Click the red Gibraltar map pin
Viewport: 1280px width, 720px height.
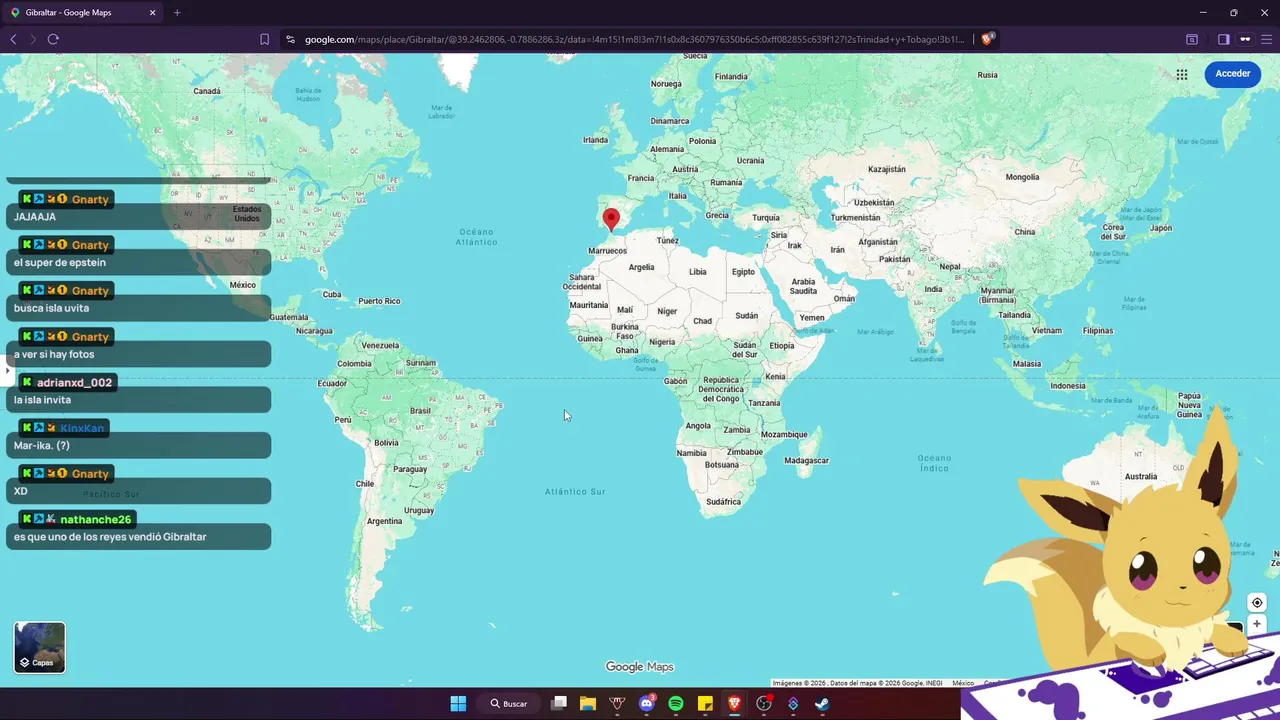tap(612, 220)
